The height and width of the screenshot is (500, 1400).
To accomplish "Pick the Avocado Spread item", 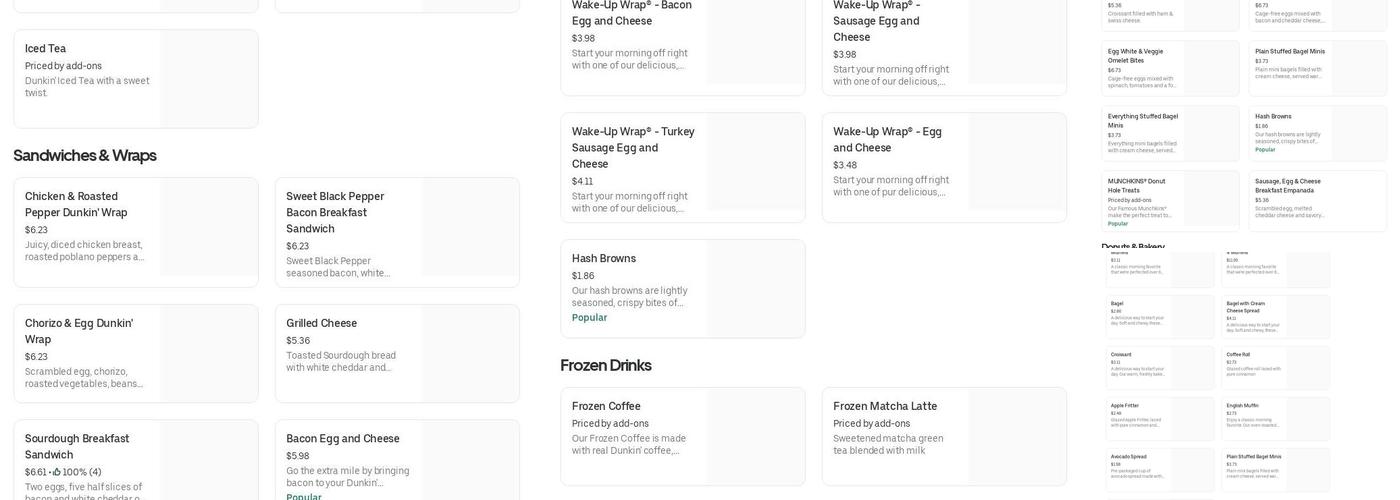I will coord(1159,470).
